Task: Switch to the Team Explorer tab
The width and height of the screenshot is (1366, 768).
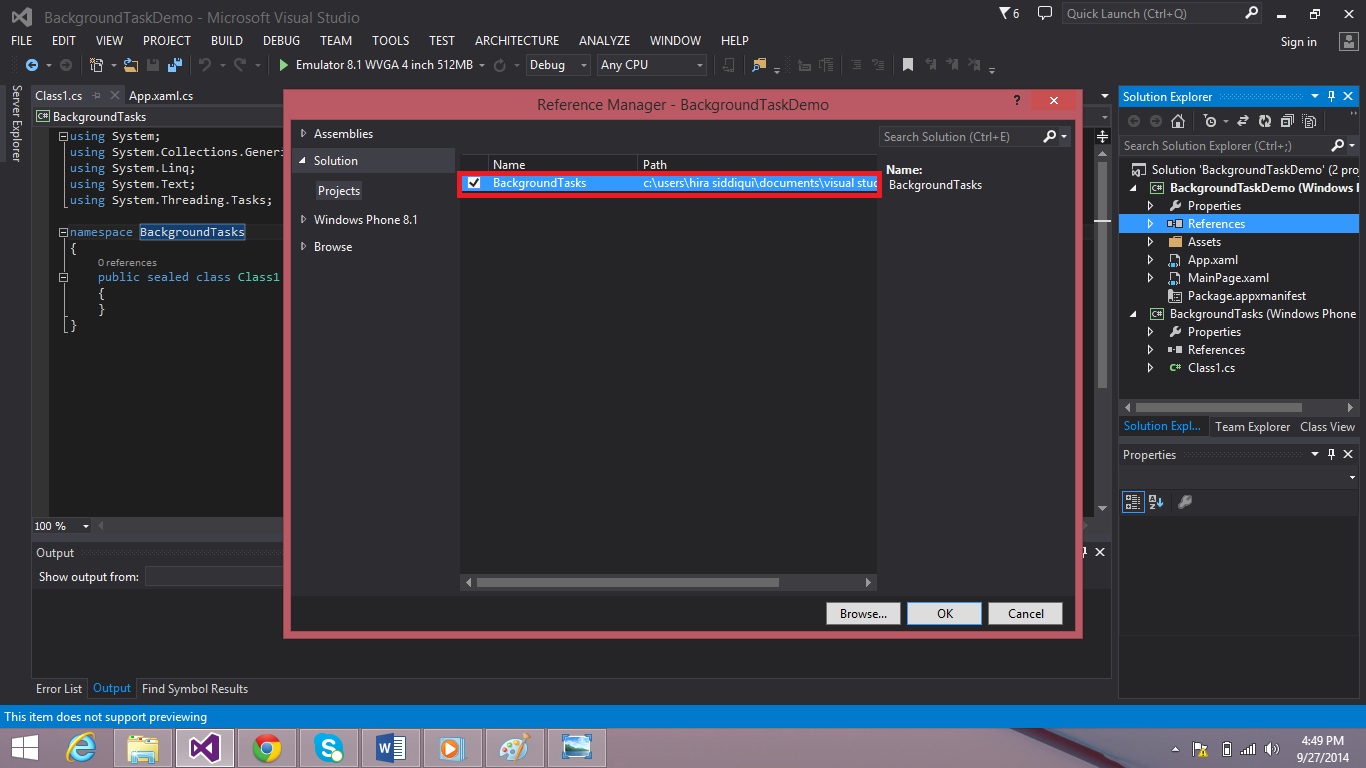Action: (1252, 427)
